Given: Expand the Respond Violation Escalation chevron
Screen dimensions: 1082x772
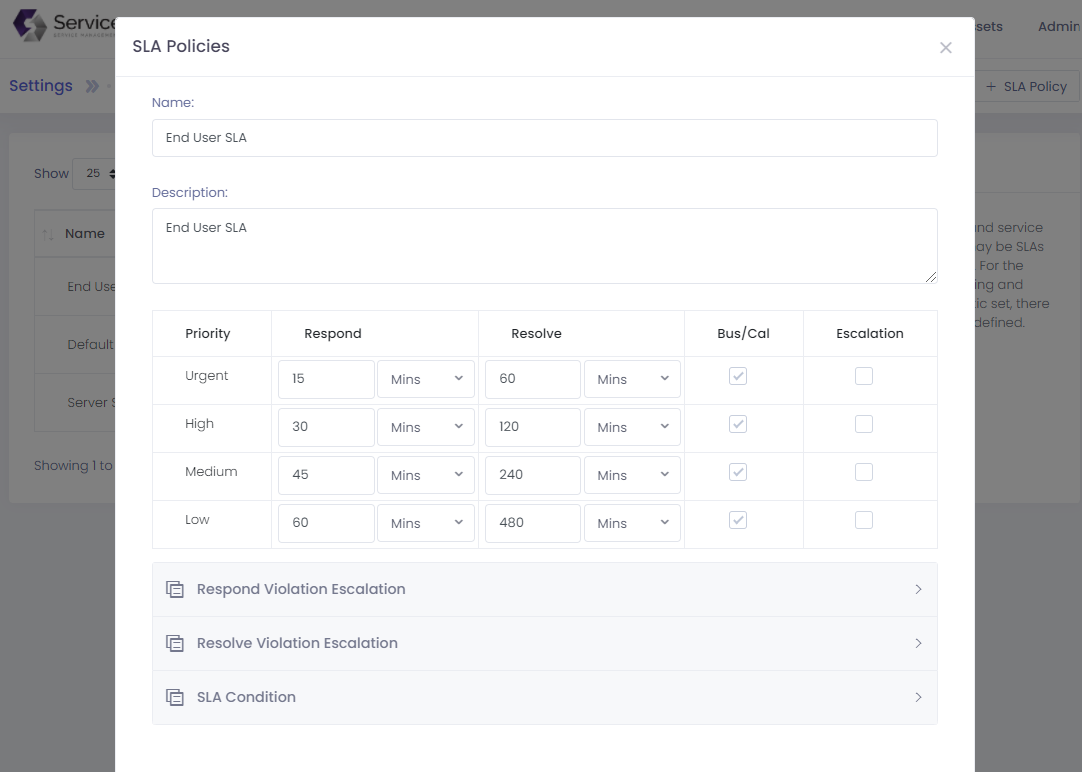Looking at the screenshot, I should point(918,590).
